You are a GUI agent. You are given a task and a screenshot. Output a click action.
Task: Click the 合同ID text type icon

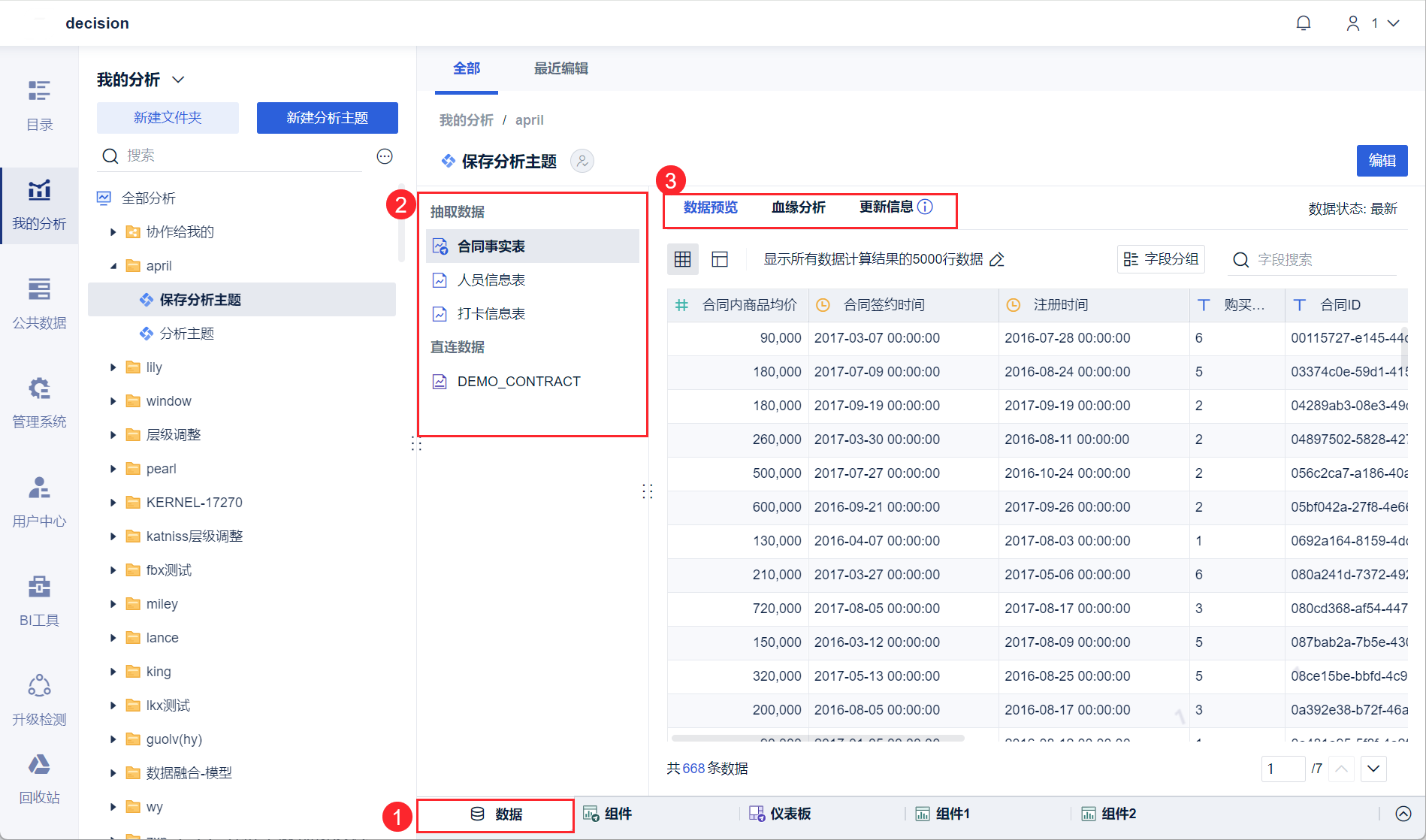click(1300, 305)
